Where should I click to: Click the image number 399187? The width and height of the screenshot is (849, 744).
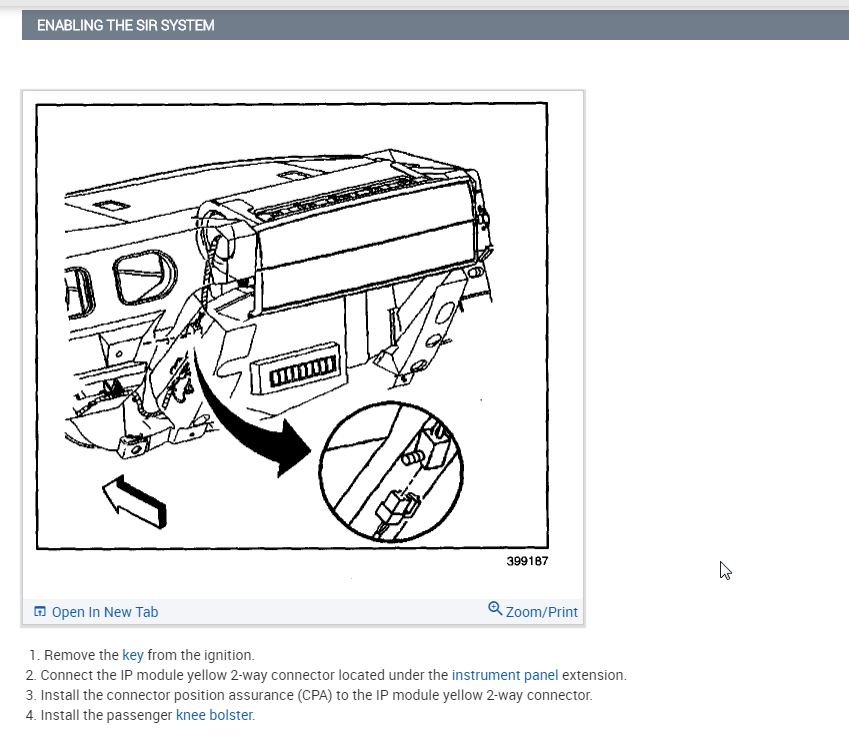pos(527,561)
